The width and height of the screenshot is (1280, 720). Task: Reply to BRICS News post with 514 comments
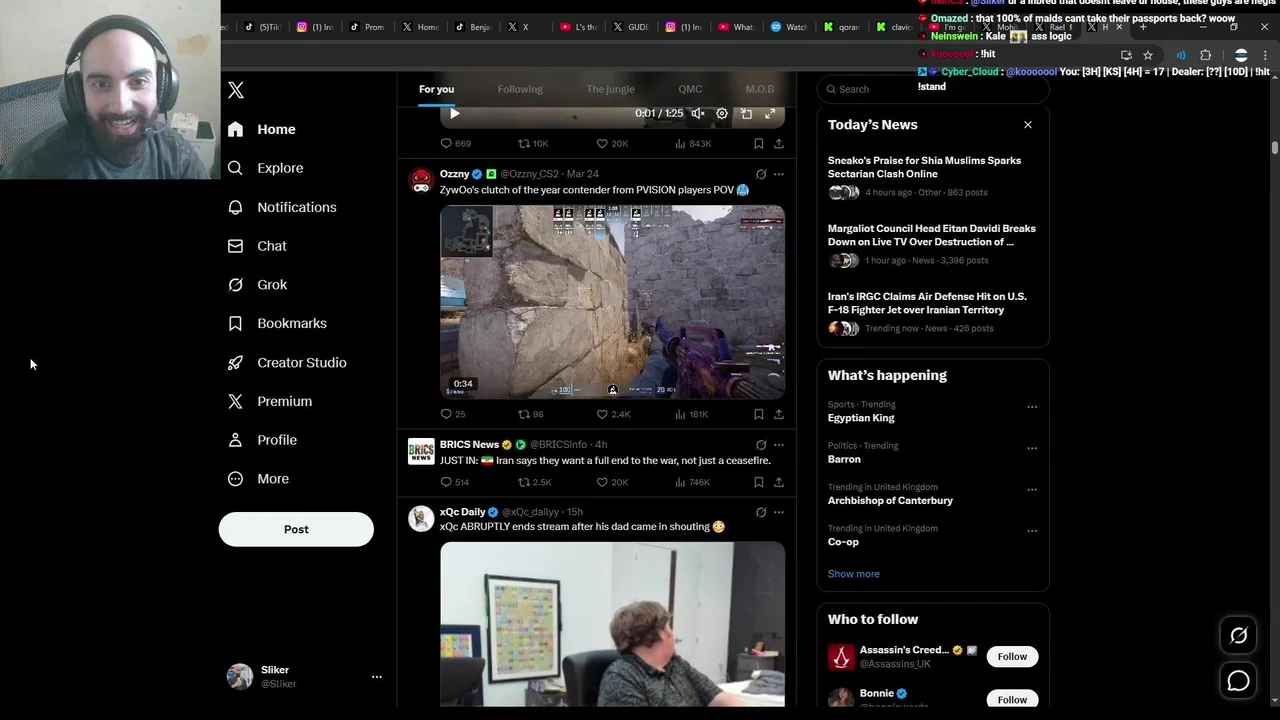click(455, 482)
